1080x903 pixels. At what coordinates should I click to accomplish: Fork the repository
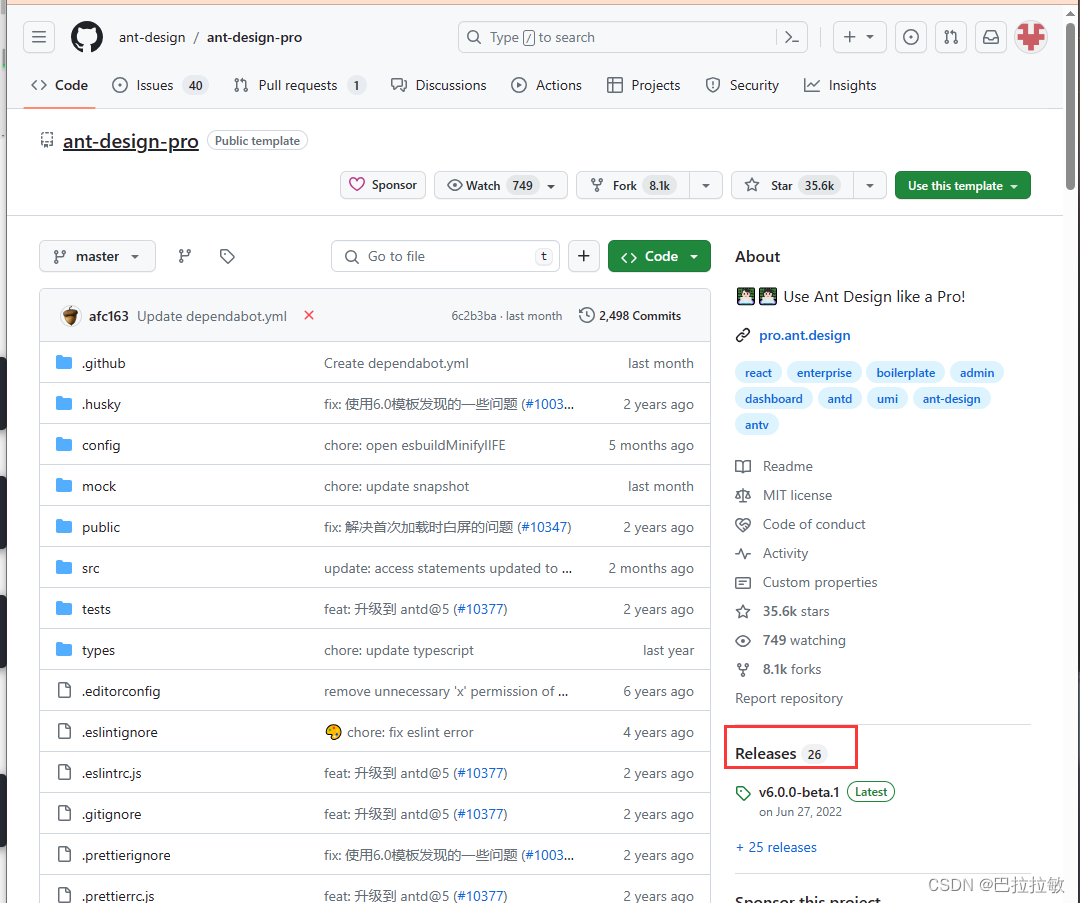[x=632, y=185]
